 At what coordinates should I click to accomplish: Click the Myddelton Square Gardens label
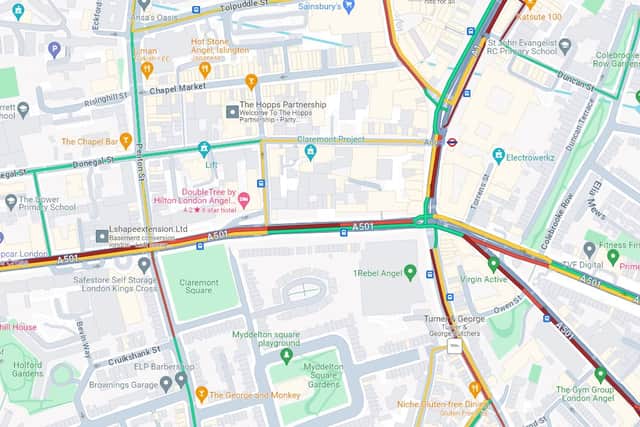click(323, 376)
